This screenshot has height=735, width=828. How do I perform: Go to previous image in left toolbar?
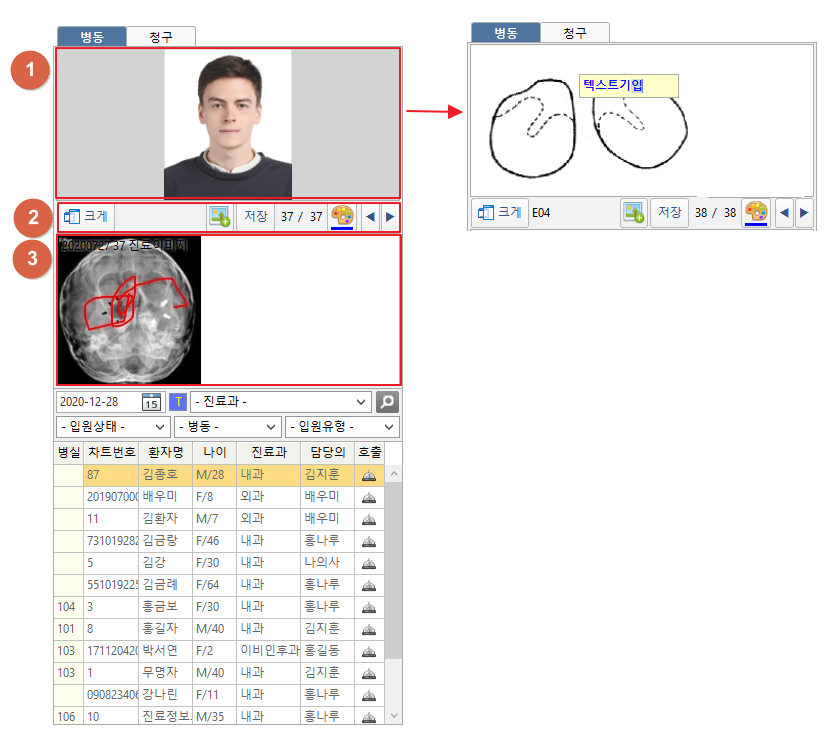[369, 216]
